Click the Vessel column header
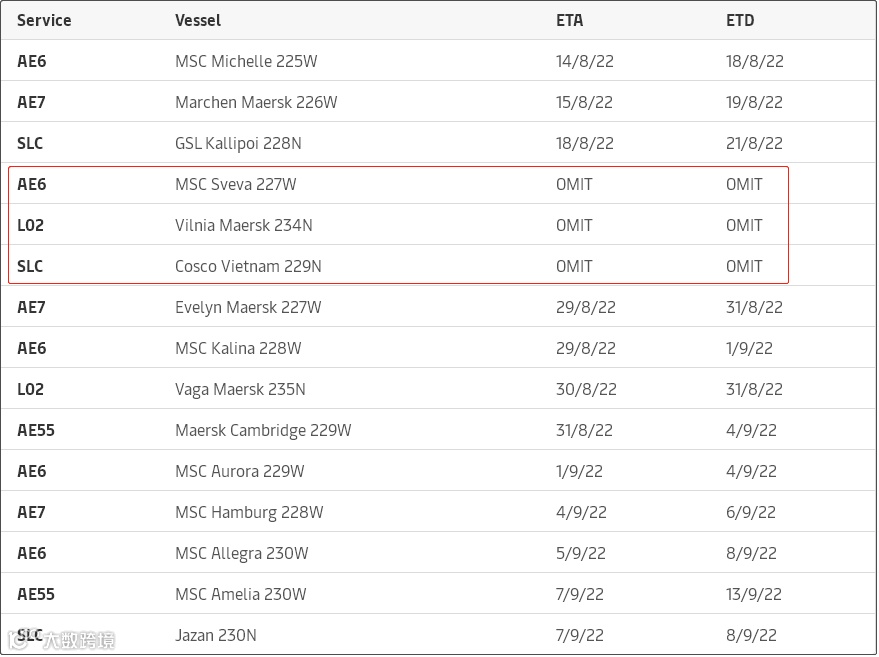 point(198,20)
